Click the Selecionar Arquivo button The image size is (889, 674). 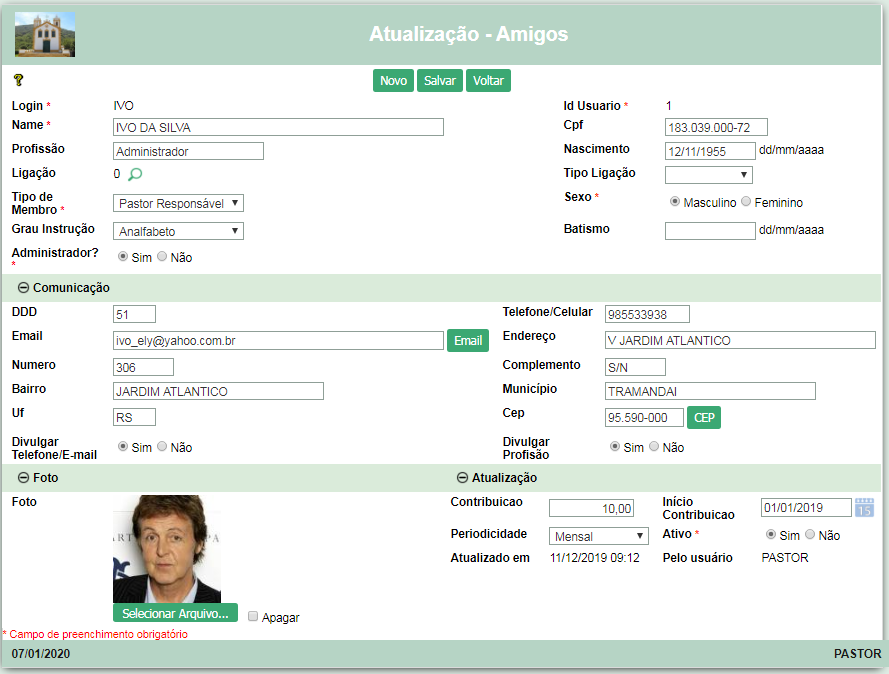175,613
